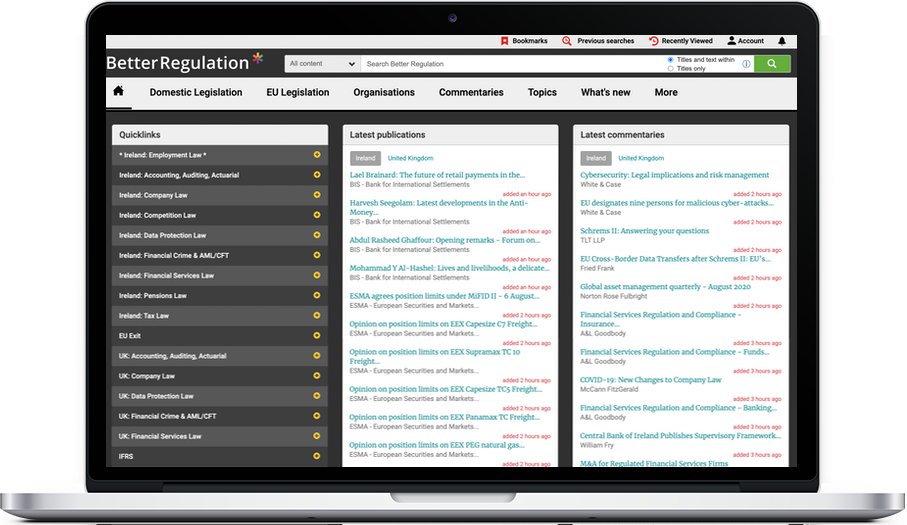Viewport: 907px width, 525px height.
Task: Switch Latest publications to United Kingdom
Action: (x=410, y=158)
